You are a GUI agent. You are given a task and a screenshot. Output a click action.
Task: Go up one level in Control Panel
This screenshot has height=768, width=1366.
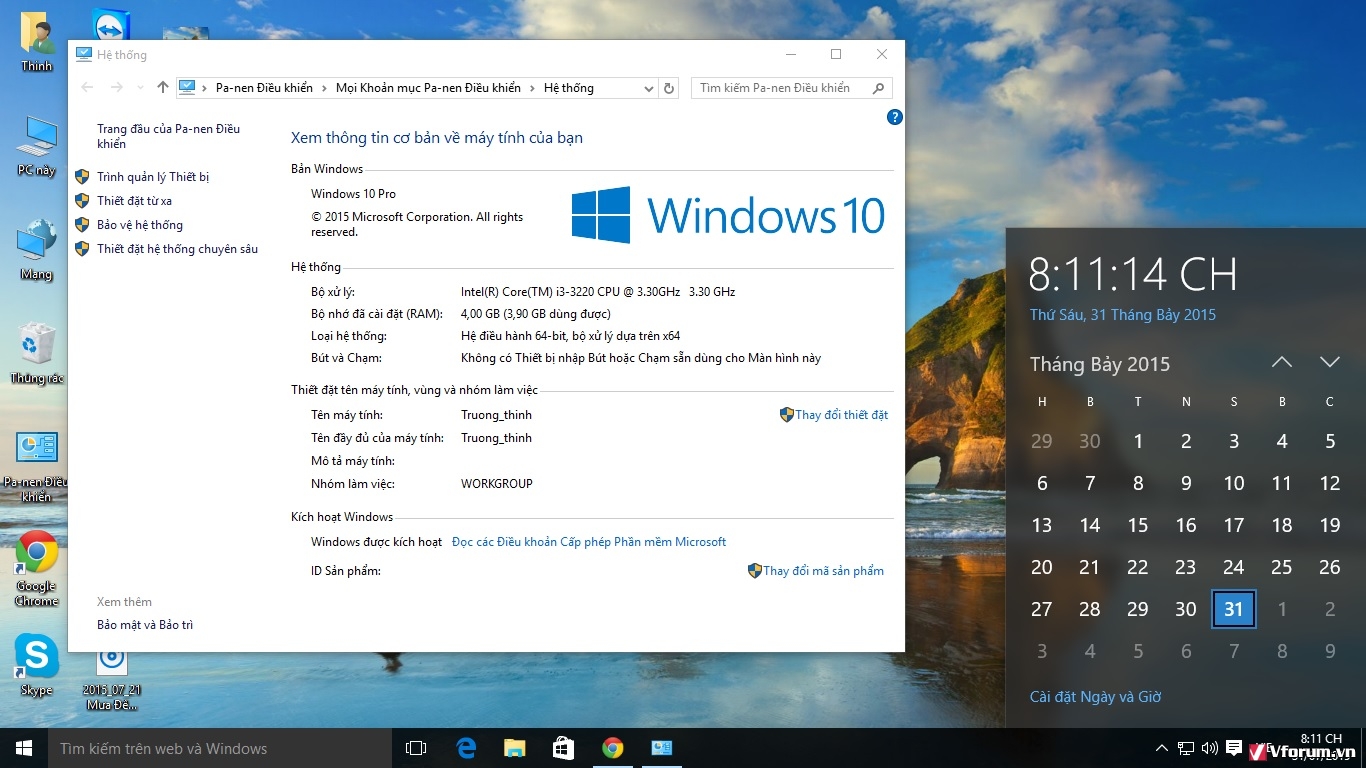[x=163, y=88]
